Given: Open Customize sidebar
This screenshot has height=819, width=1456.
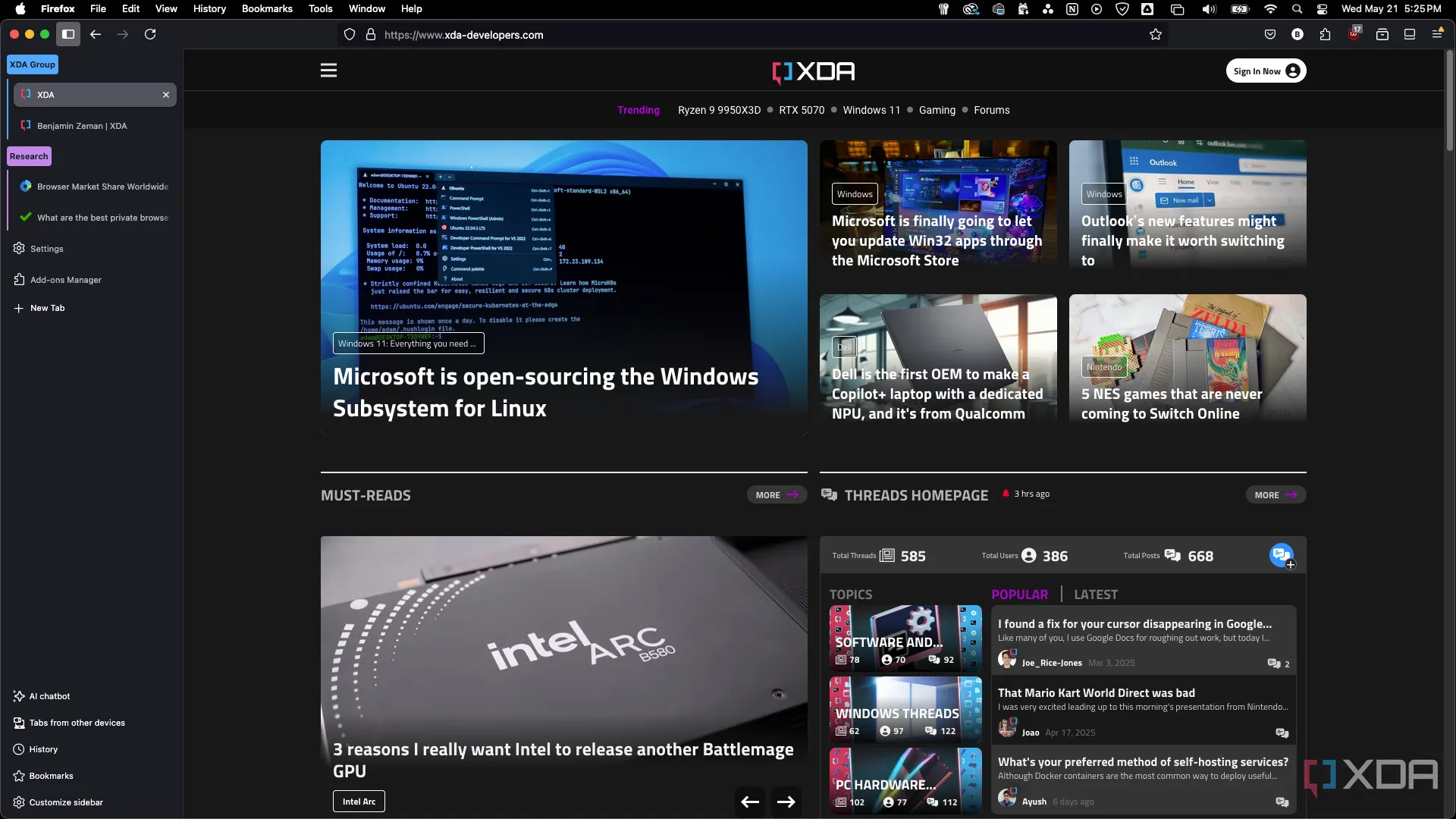Looking at the screenshot, I should click(58, 802).
